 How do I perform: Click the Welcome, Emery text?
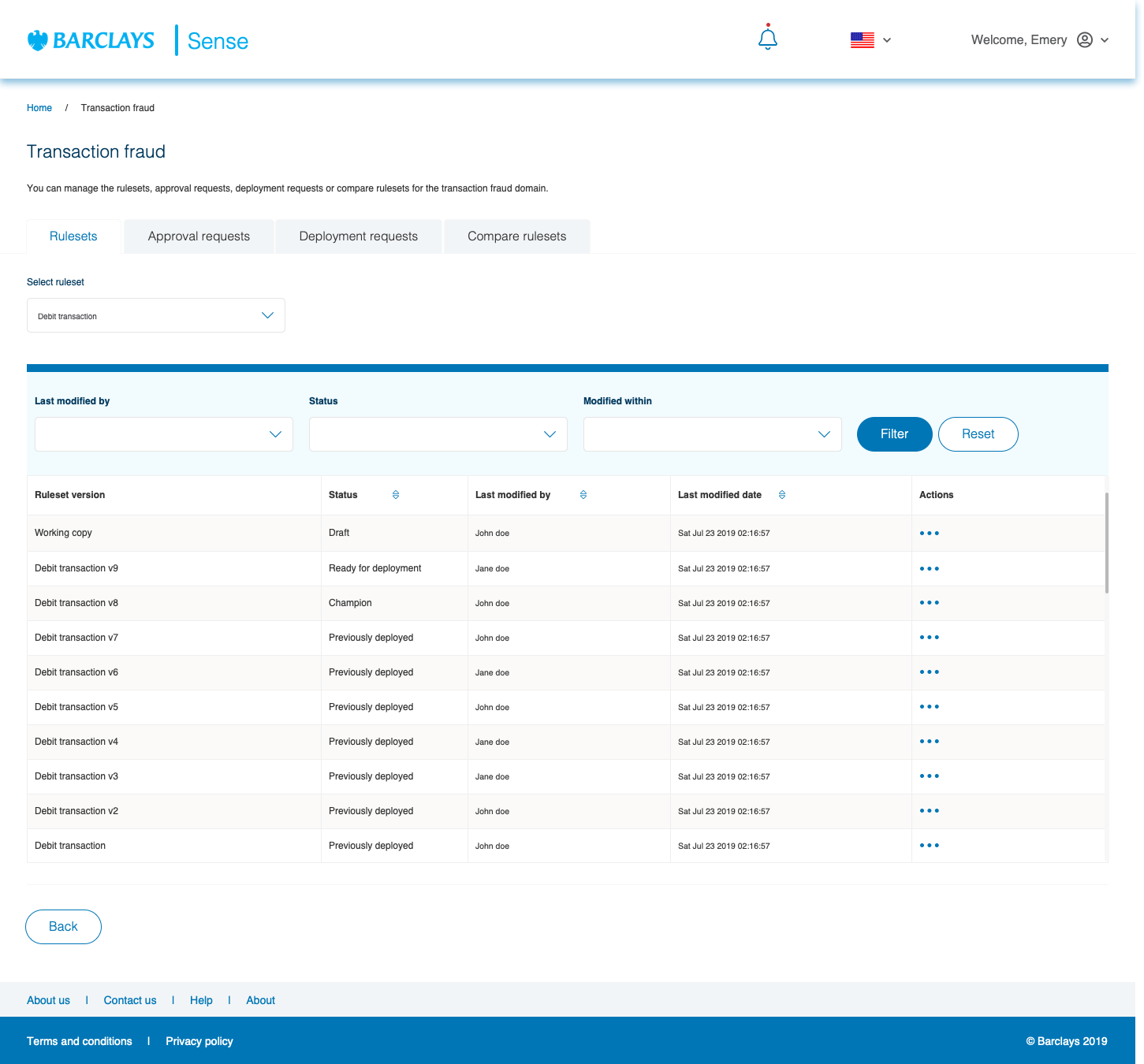pyautogui.click(x=1019, y=40)
